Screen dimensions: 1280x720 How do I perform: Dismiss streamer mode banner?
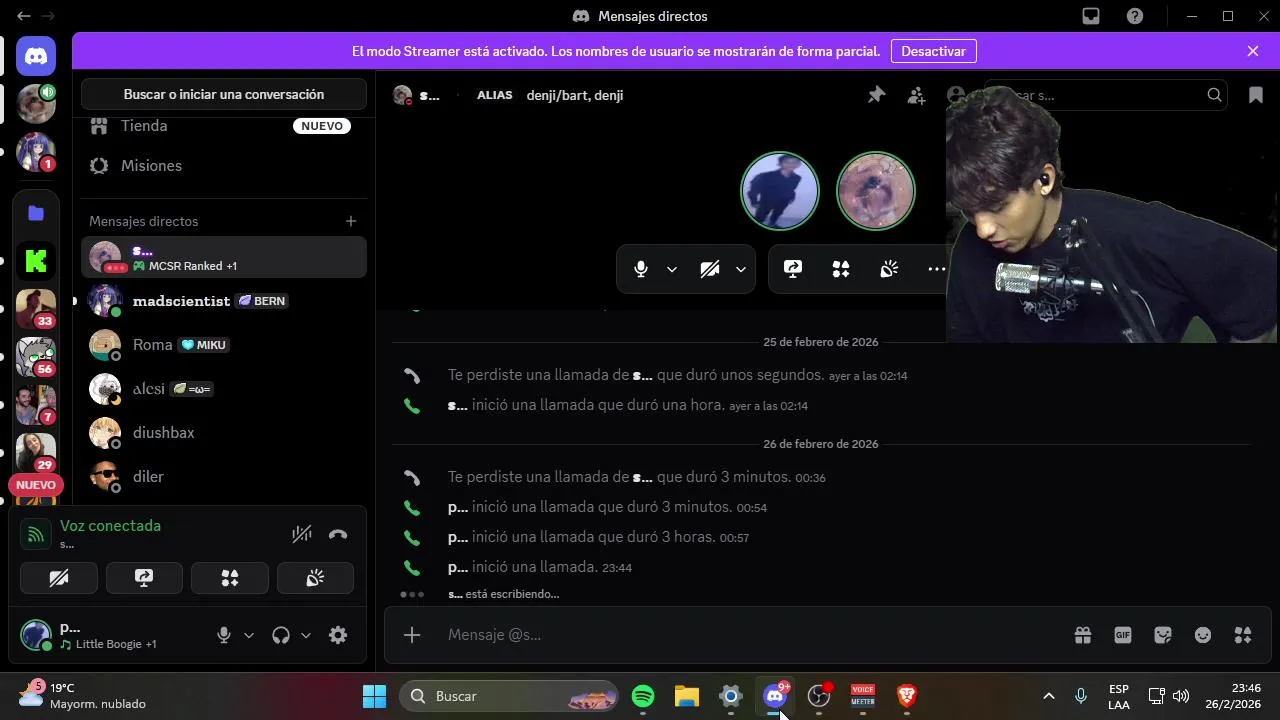(1253, 51)
